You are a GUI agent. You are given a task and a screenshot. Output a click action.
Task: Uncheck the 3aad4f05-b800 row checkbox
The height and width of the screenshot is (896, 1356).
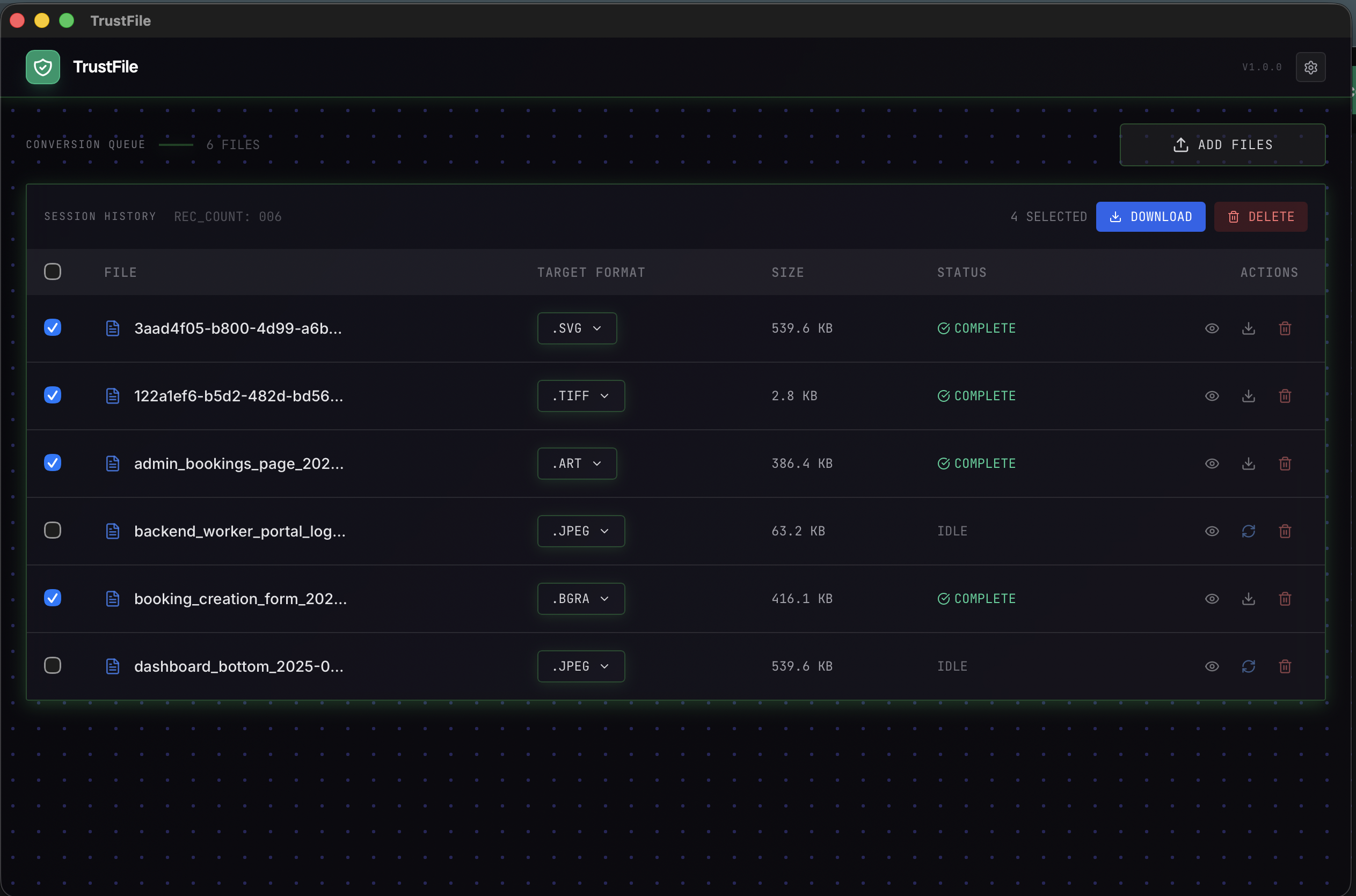tap(53, 327)
